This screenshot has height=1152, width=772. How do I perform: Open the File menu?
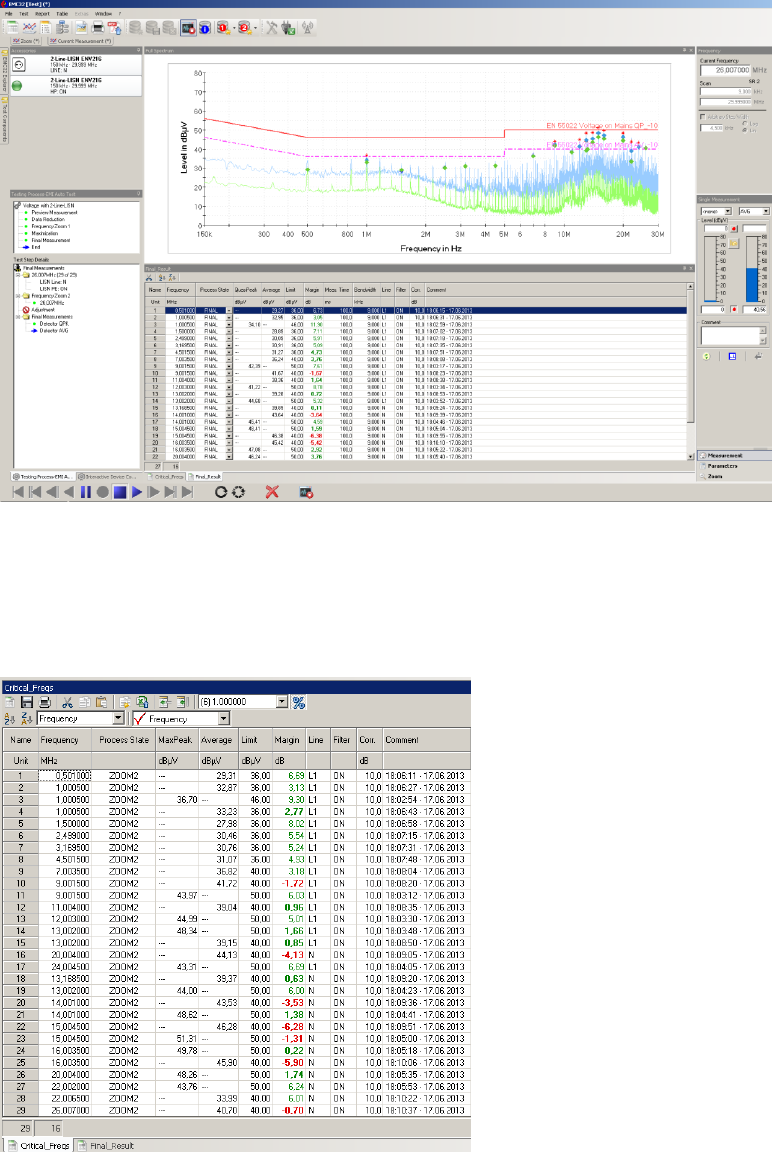point(9,13)
